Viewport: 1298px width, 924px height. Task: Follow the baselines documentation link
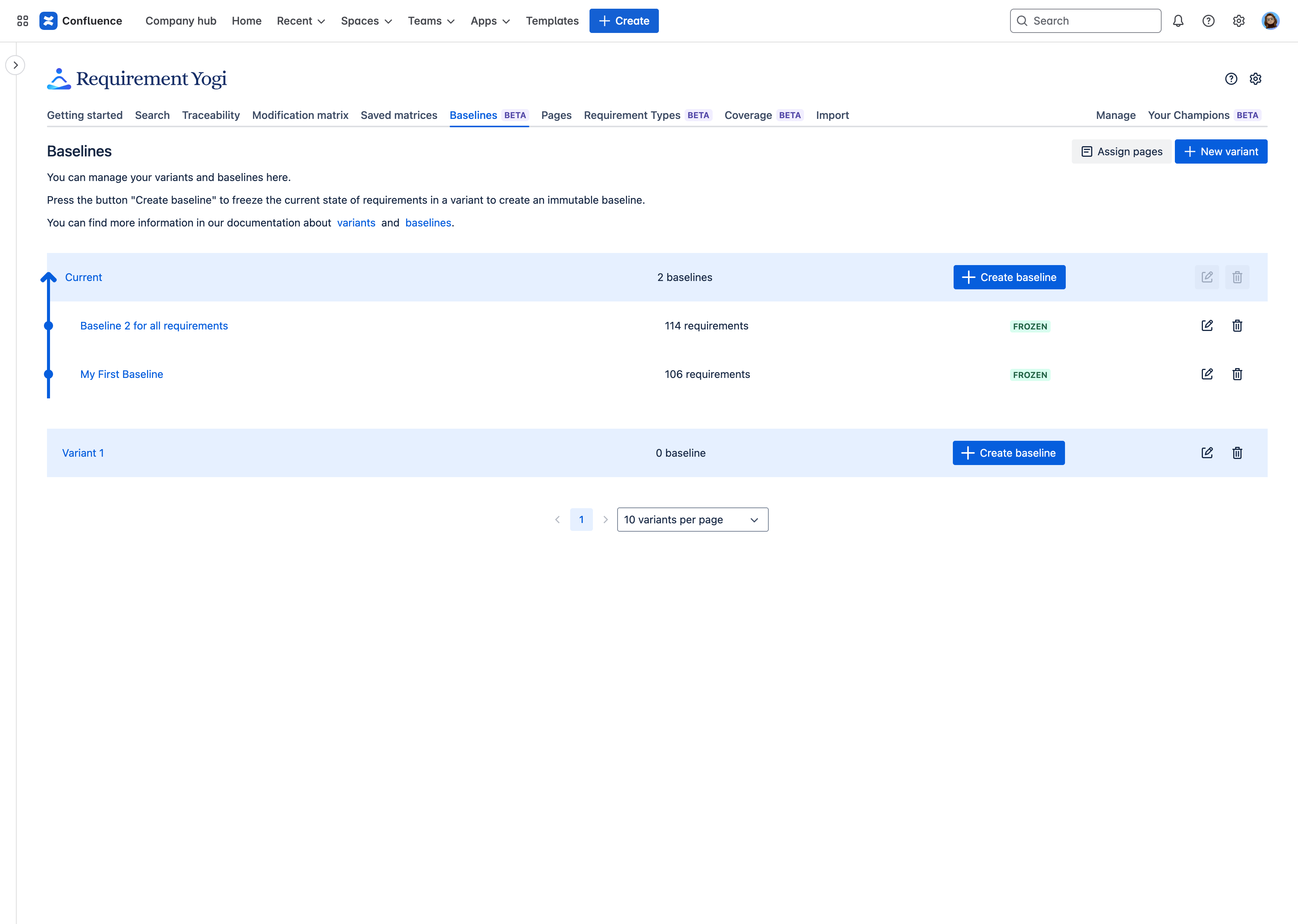pyautogui.click(x=427, y=223)
